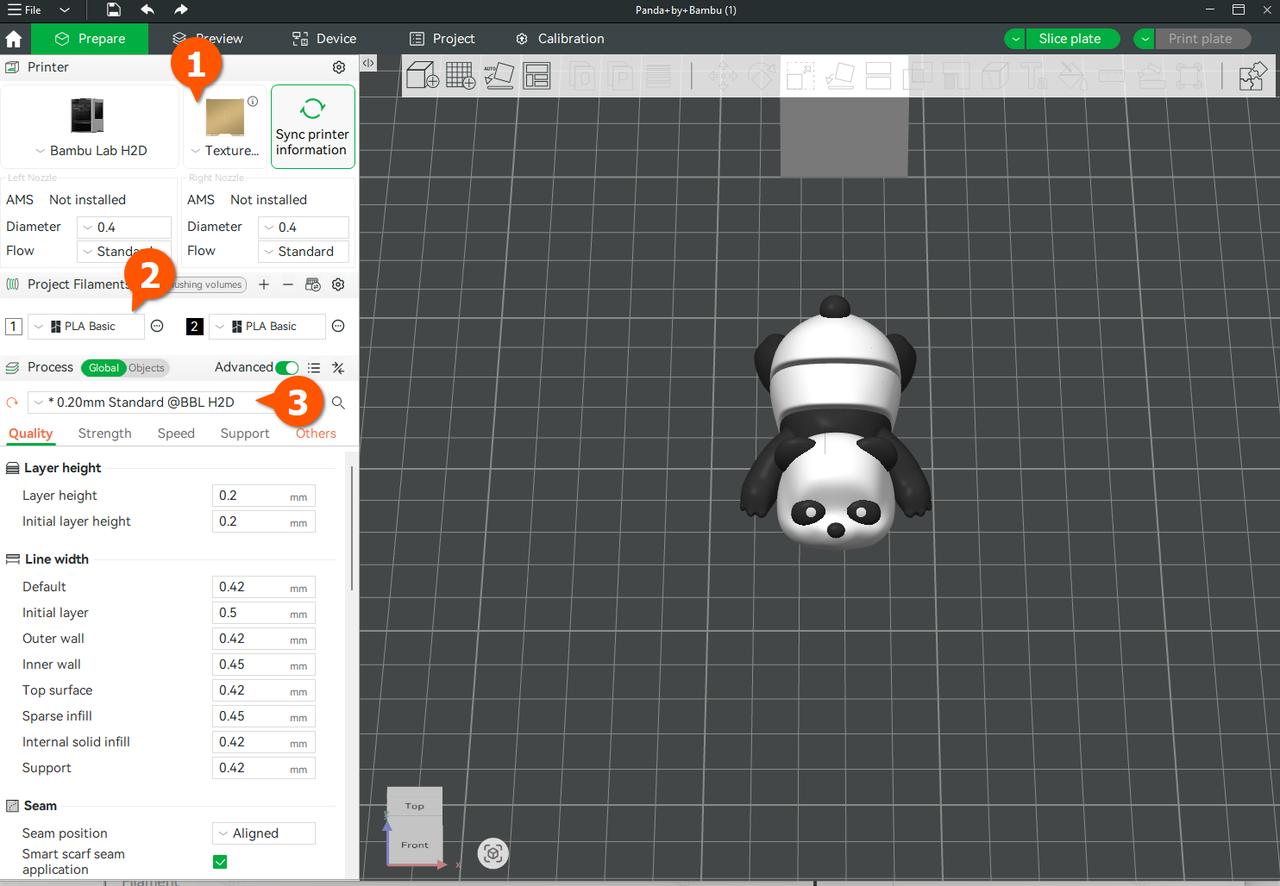Open the Seam position Aligned dropdown

tap(264, 833)
